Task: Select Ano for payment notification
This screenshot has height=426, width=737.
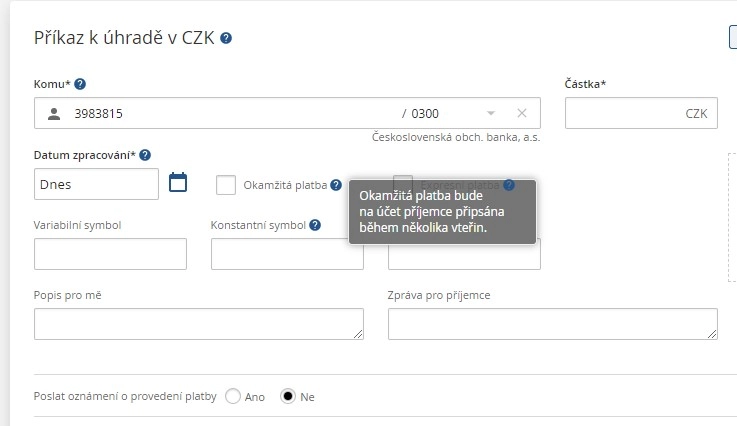Action: 234,396
